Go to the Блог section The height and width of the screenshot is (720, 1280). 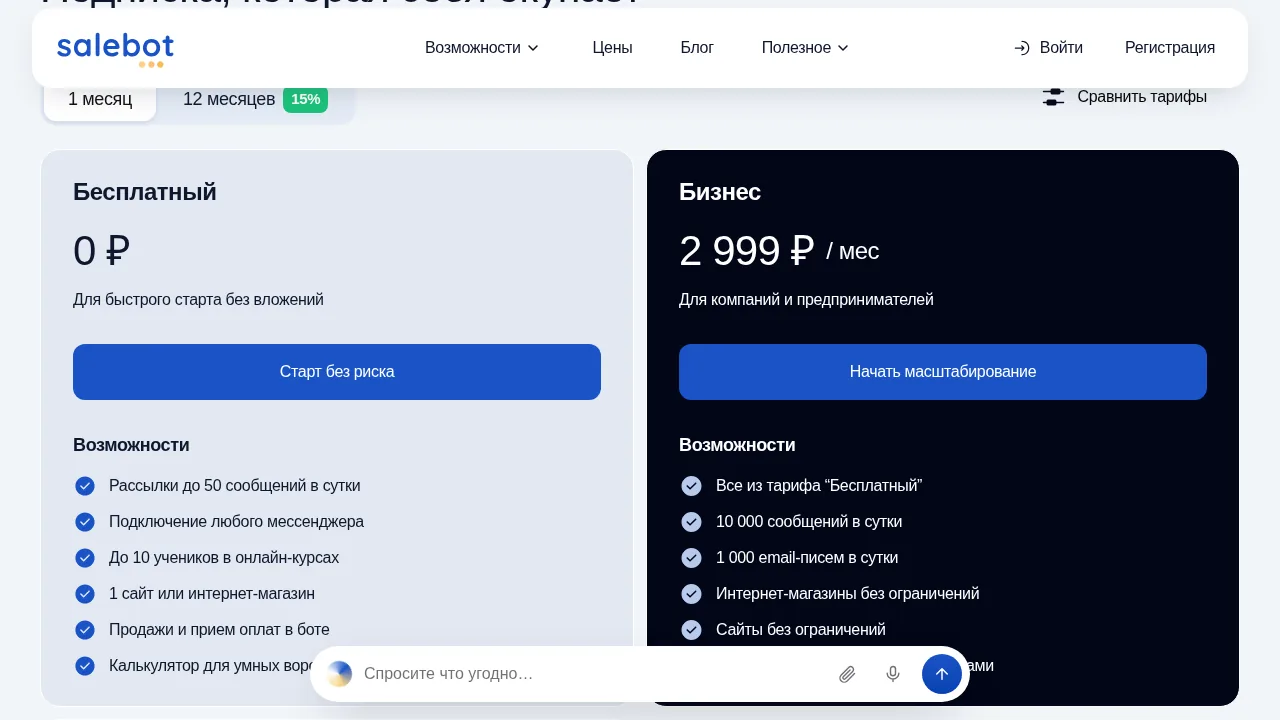coord(697,48)
